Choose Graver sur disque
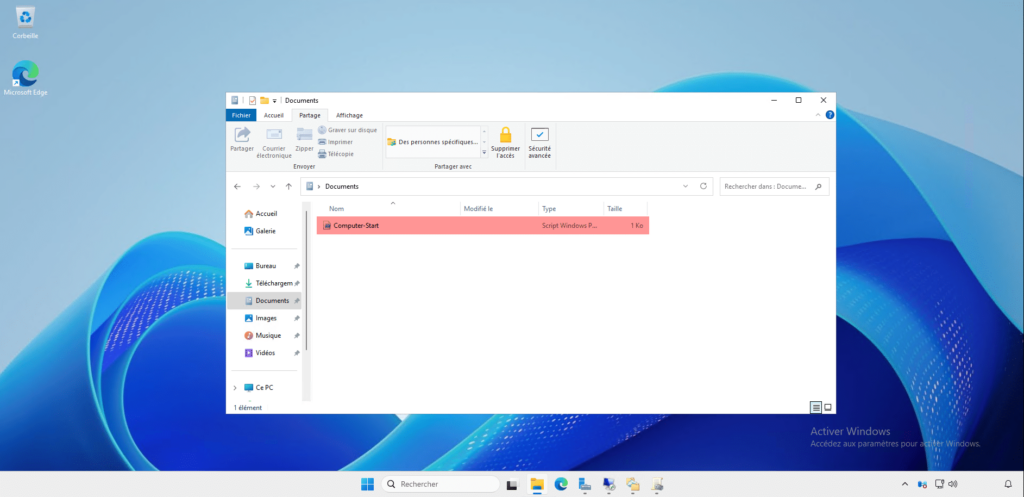 347,130
